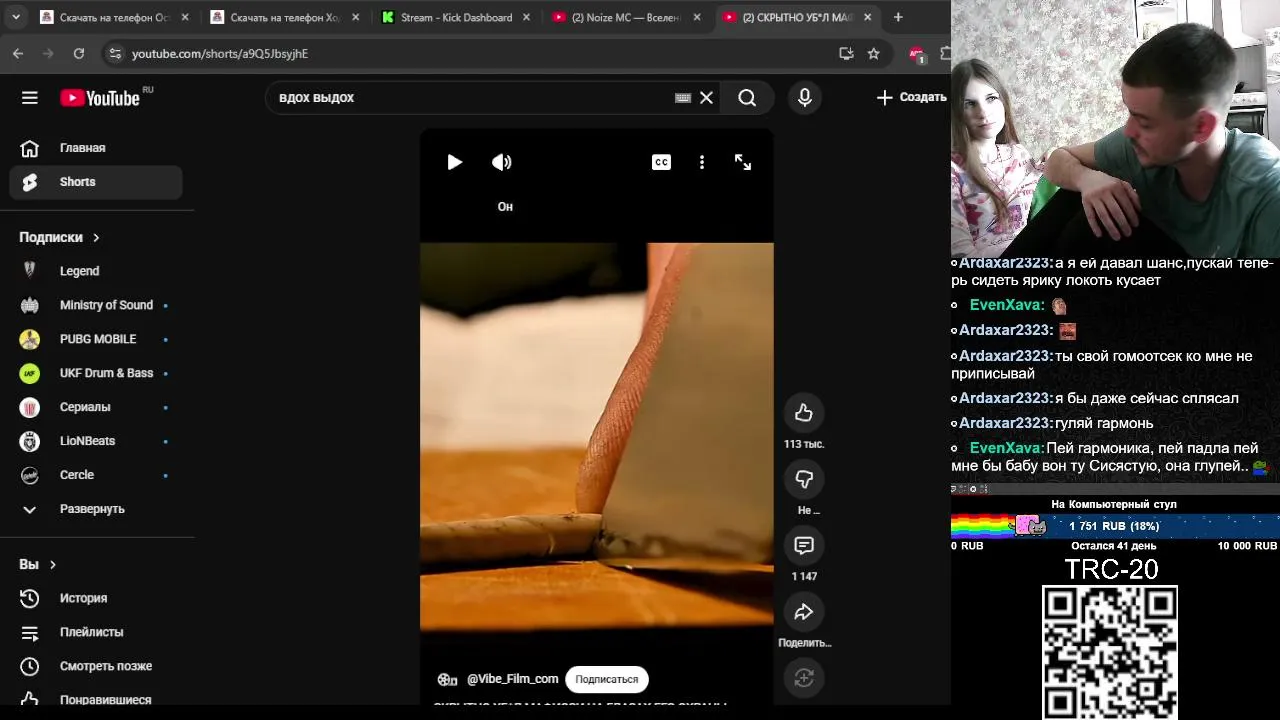The width and height of the screenshot is (1280, 720).
Task: Go to YouTube home via logo
Action: click(x=99, y=97)
